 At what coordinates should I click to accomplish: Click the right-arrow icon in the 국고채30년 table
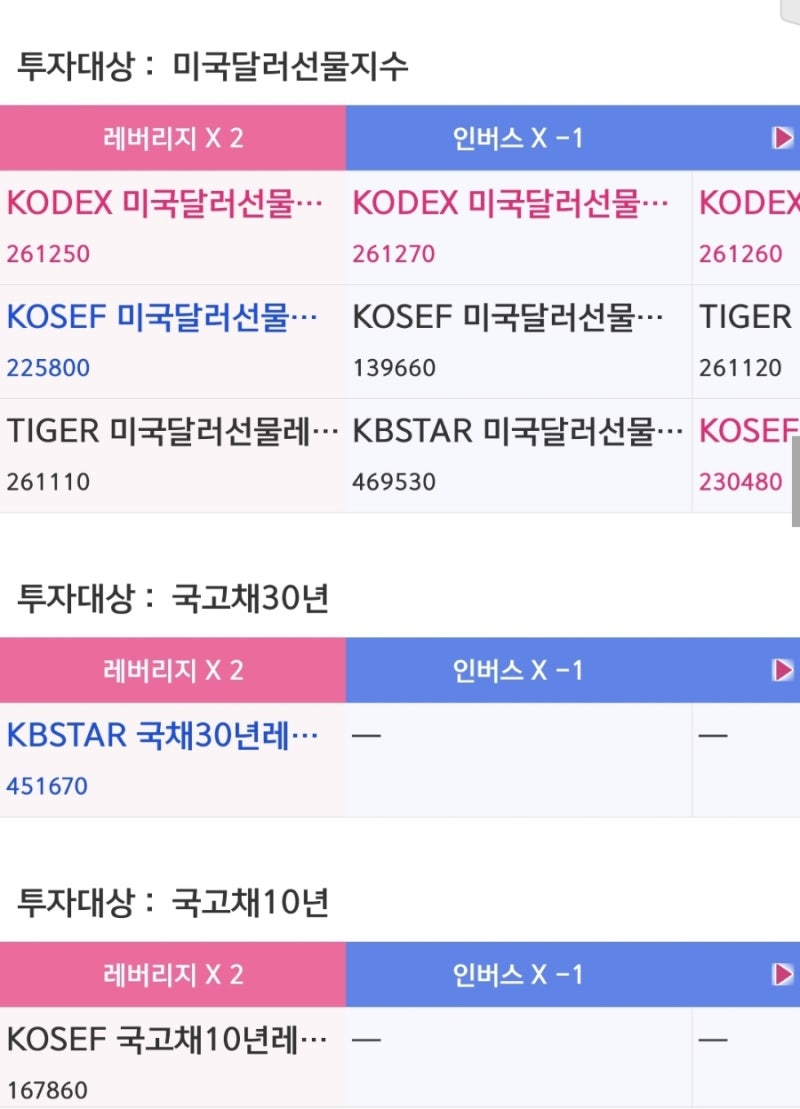(785, 671)
